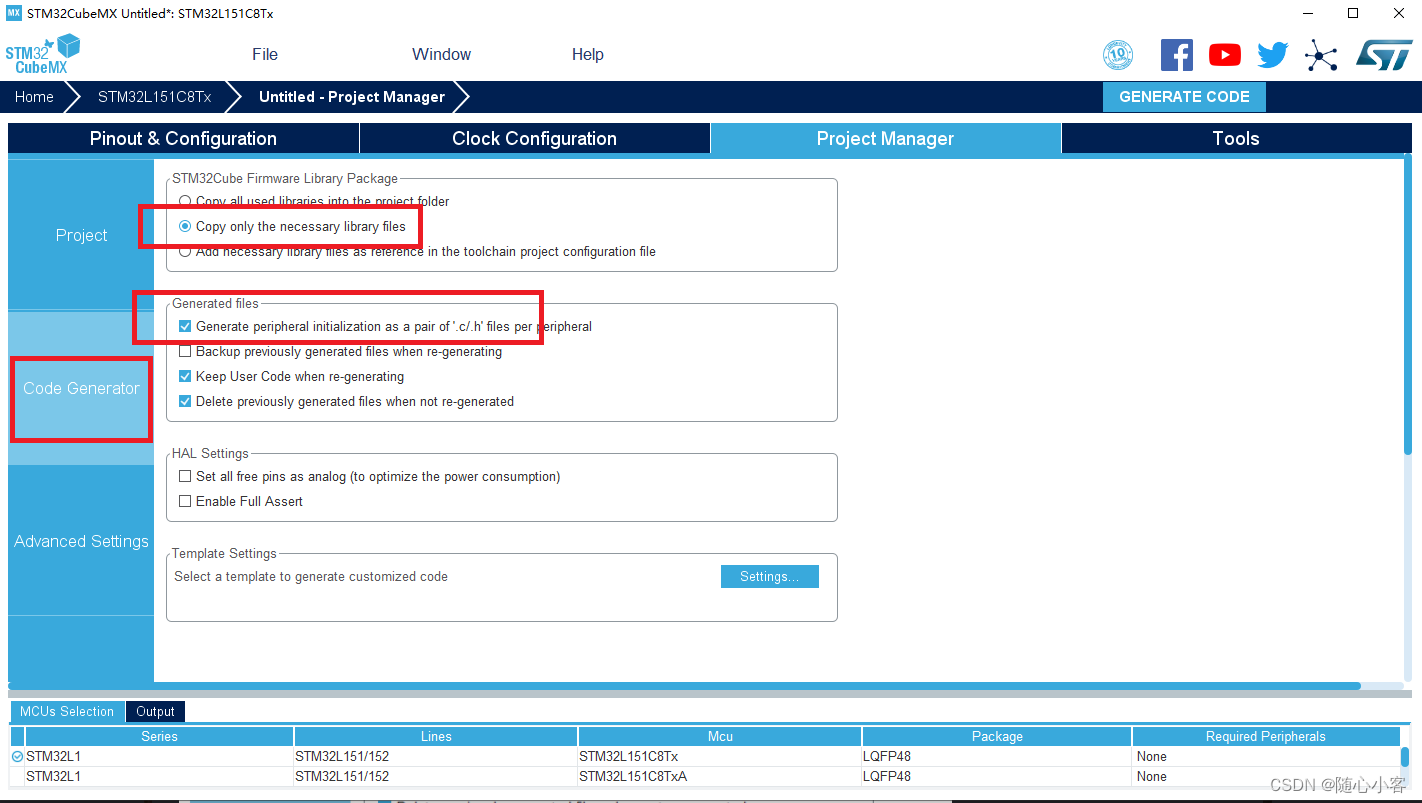1422x803 pixels.
Task: Sort table by Lines column header
Action: (436, 736)
